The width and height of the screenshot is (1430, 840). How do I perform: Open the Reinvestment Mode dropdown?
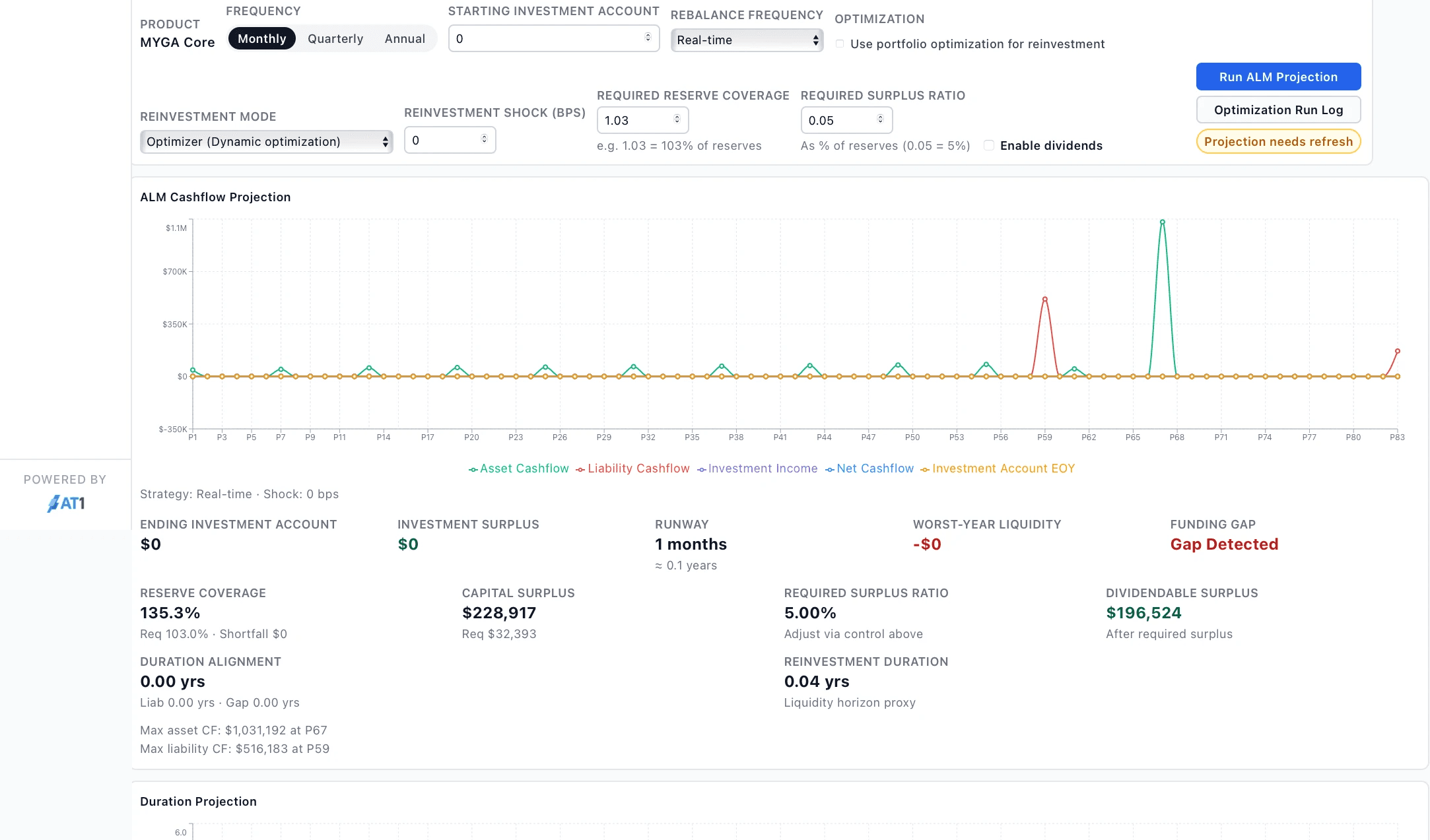tap(266, 142)
